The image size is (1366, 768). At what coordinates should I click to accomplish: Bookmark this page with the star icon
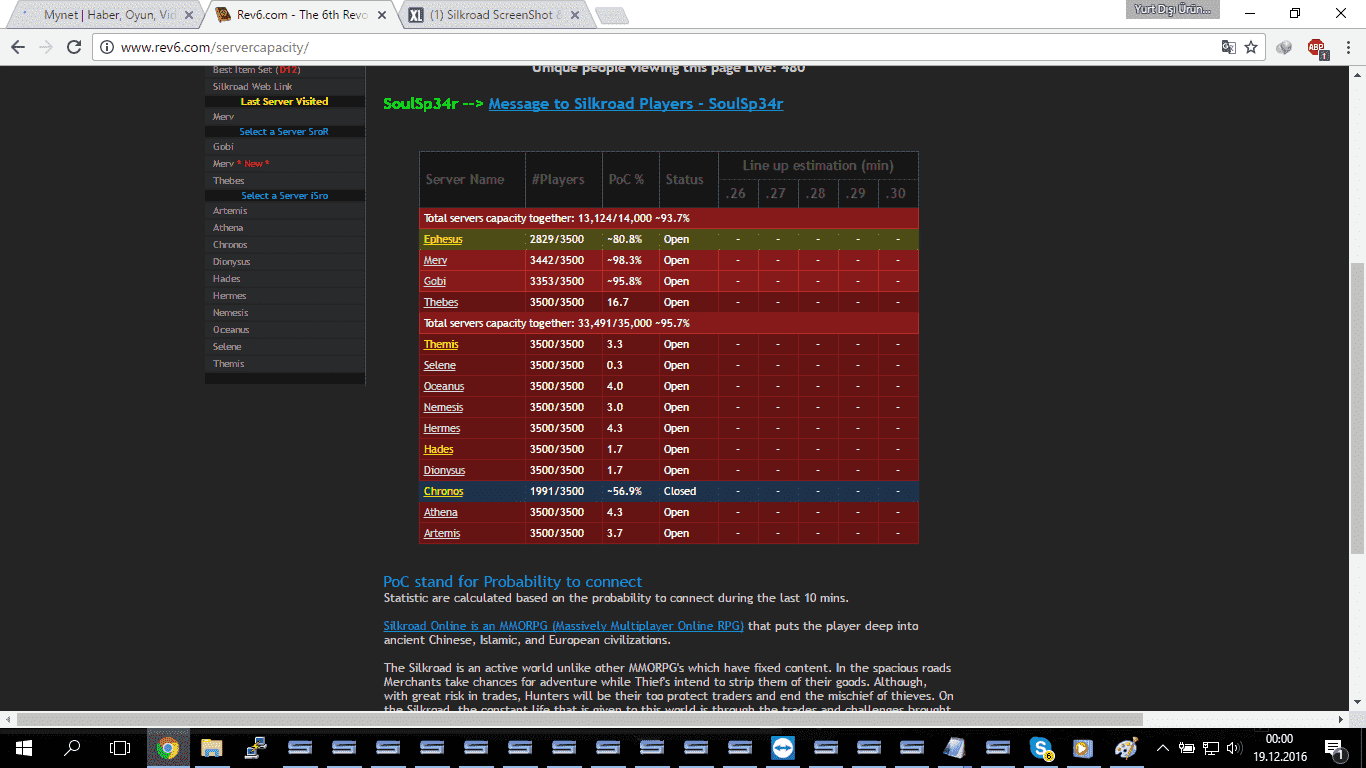(1251, 47)
